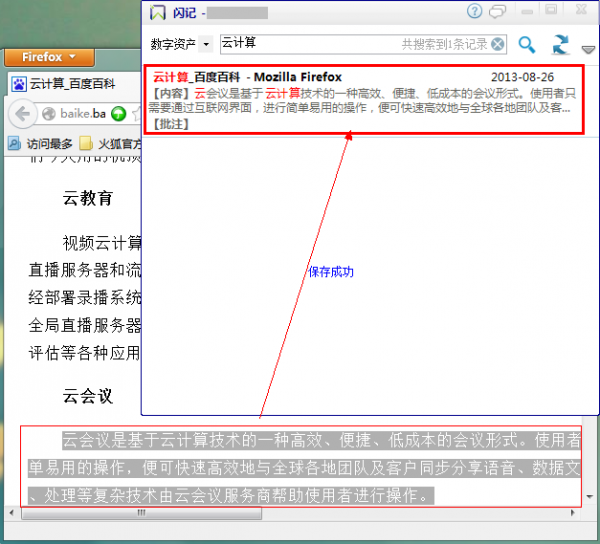Open the 访问最多 bookmarks item
This screenshot has height=544, width=600.
[41, 144]
